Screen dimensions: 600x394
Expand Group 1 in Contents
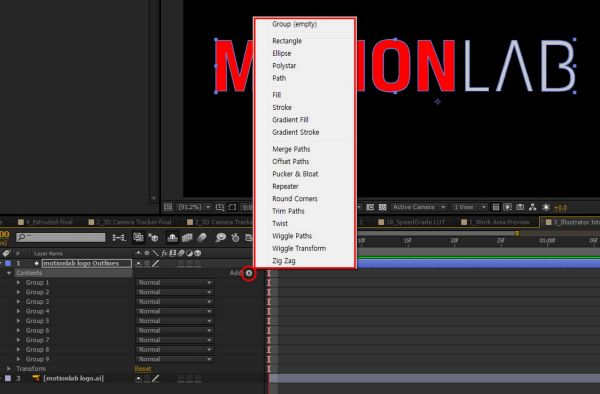point(18,282)
